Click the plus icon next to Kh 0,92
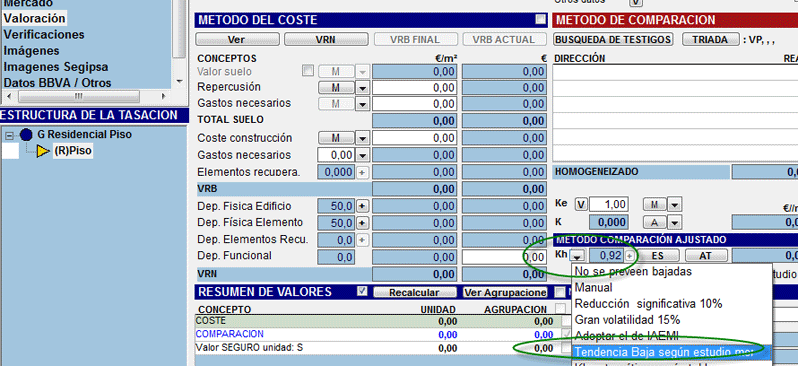Screen dimensions: 798x366 coord(630,256)
